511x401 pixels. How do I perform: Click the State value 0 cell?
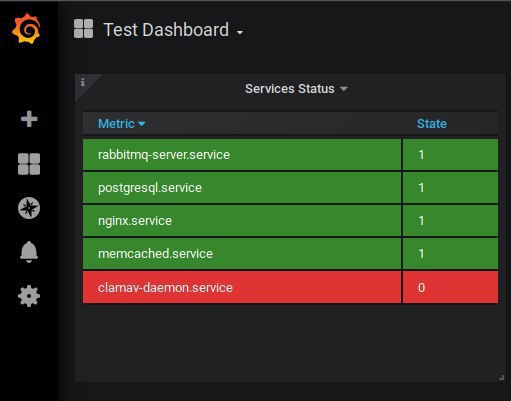450,287
